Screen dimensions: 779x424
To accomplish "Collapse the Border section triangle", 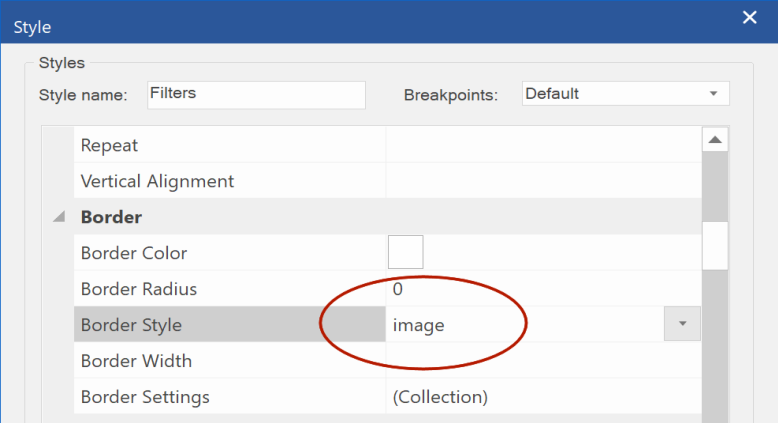I will click(x=59, y=217).
